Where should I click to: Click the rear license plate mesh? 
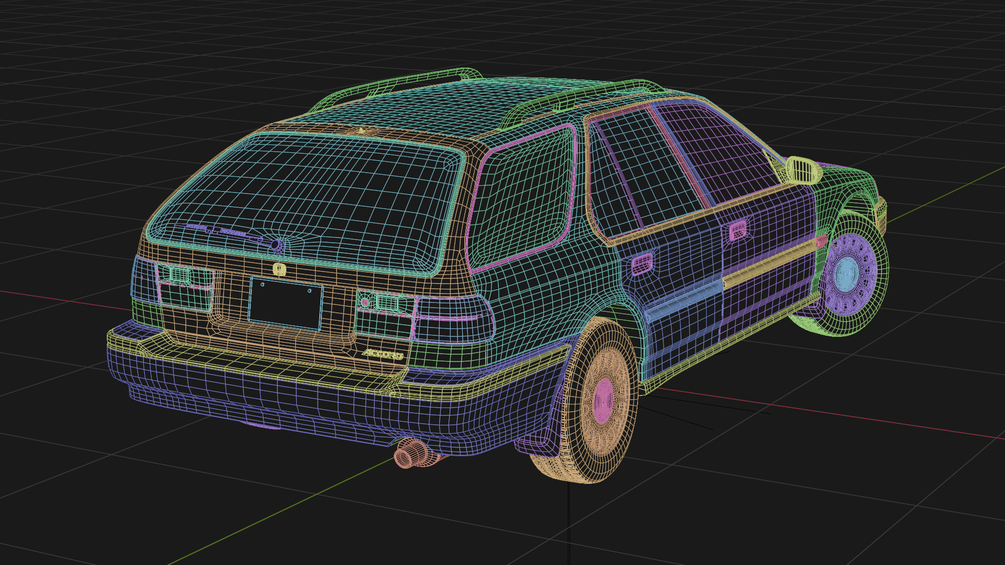(285, 304)
